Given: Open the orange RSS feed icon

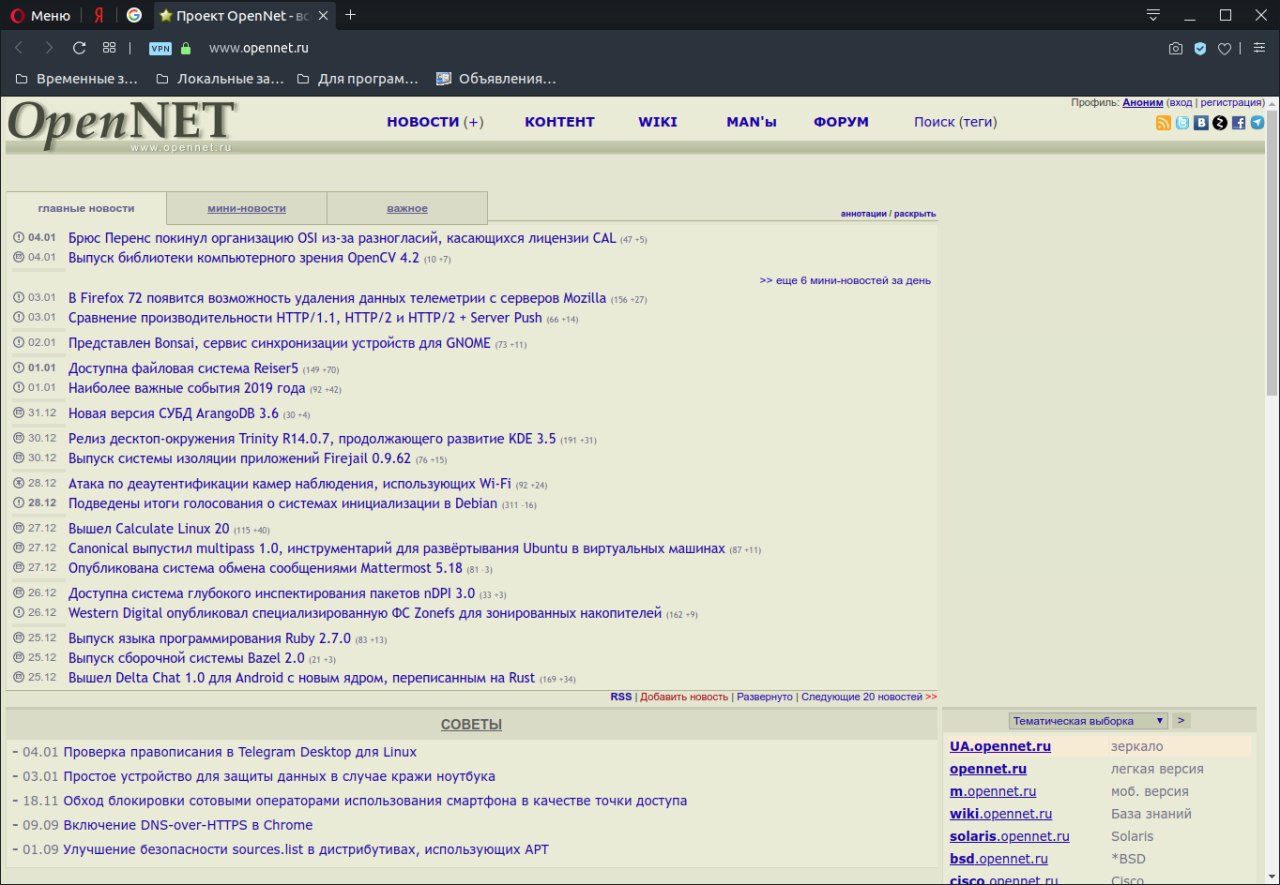Looking at the screenshot, I should (1163, 123).
